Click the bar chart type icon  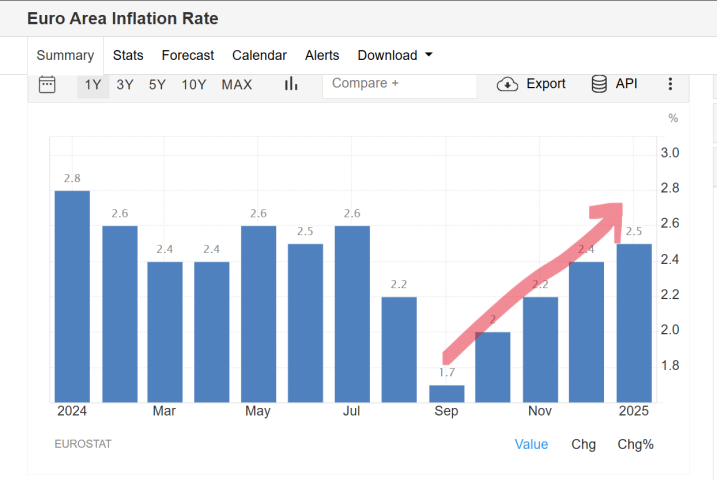(291, 84)
